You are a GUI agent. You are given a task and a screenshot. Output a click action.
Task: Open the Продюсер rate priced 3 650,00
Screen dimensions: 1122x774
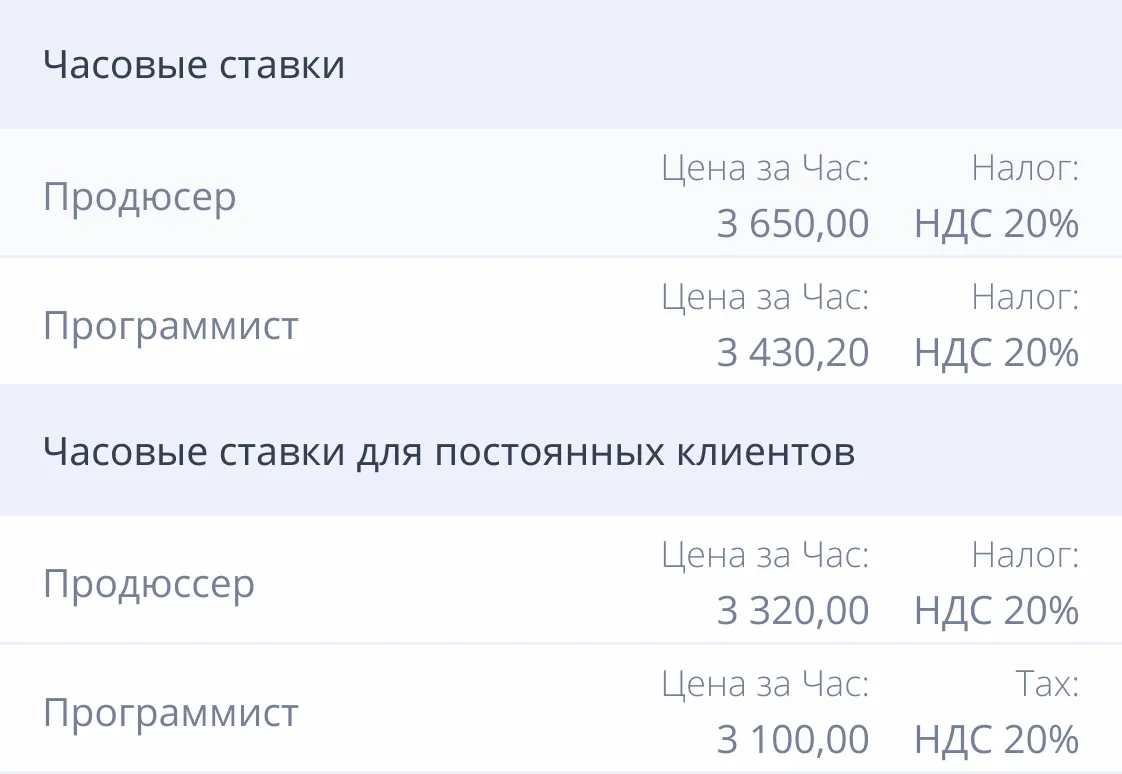coord(140,197)
